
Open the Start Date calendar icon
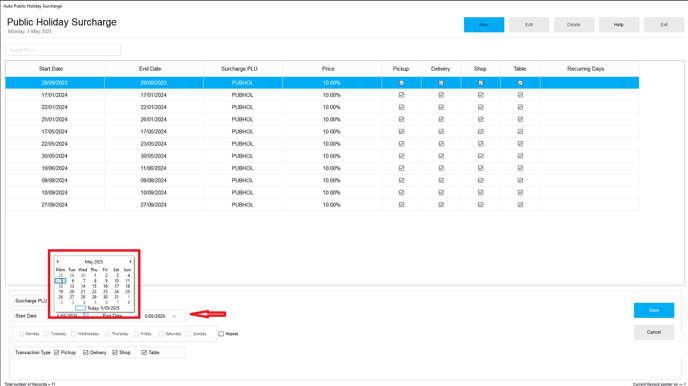click(x=86, y=316)
